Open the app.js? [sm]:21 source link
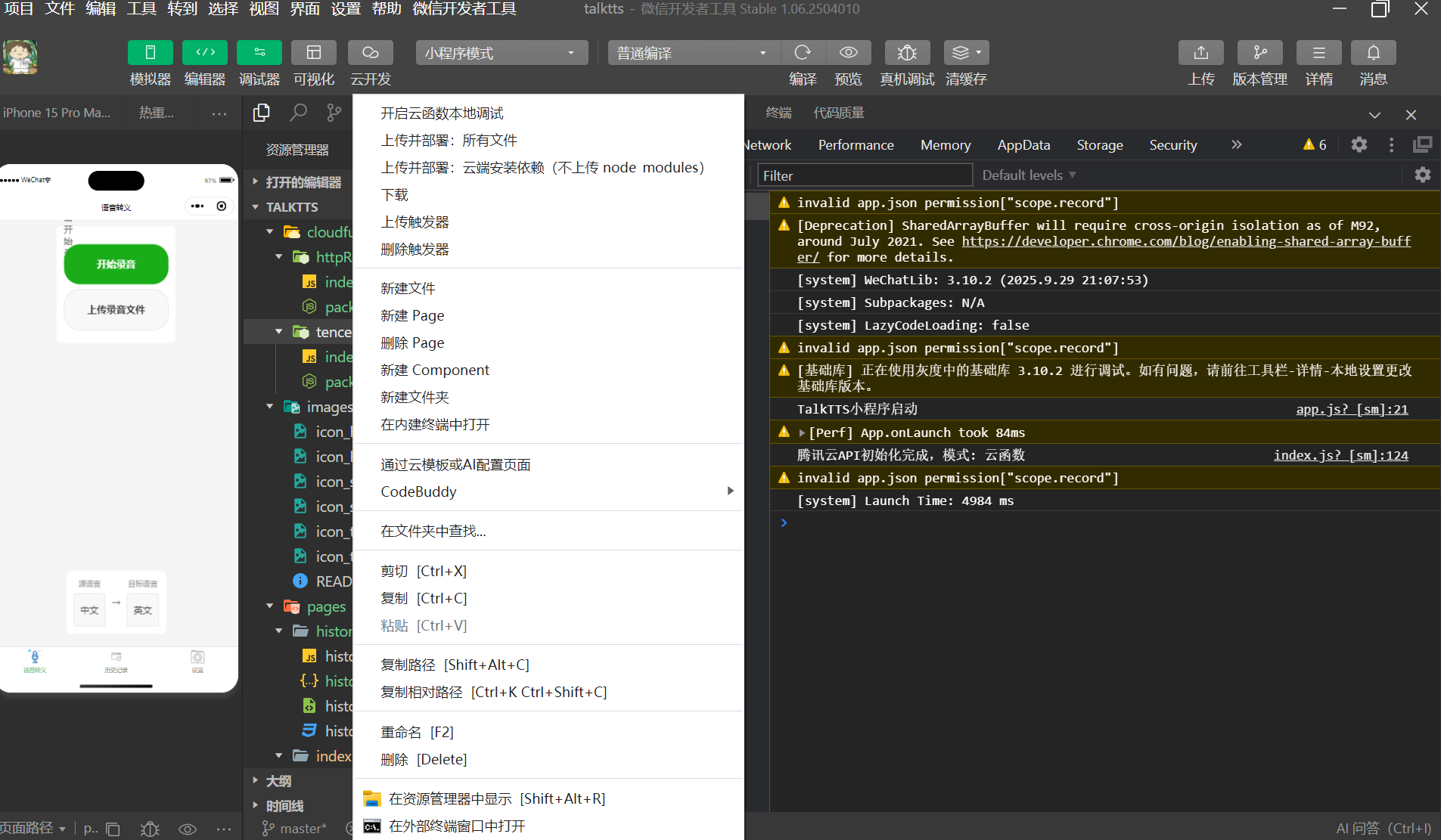The height and width of the screenshot is (840, 1441). (1352, 409)
